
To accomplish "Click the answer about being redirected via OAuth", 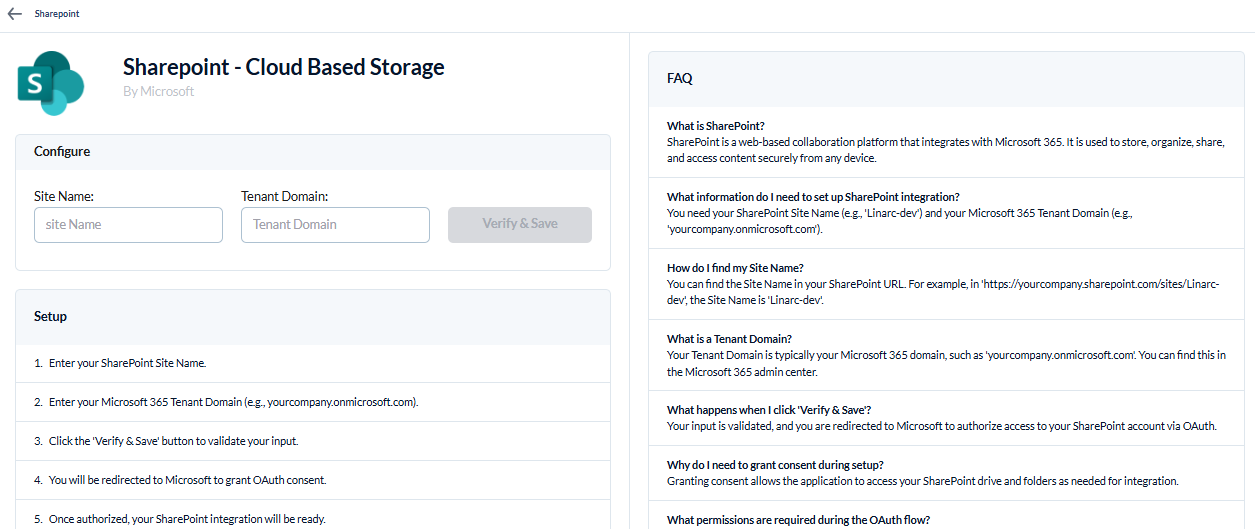I will click(x=942, y=426).
